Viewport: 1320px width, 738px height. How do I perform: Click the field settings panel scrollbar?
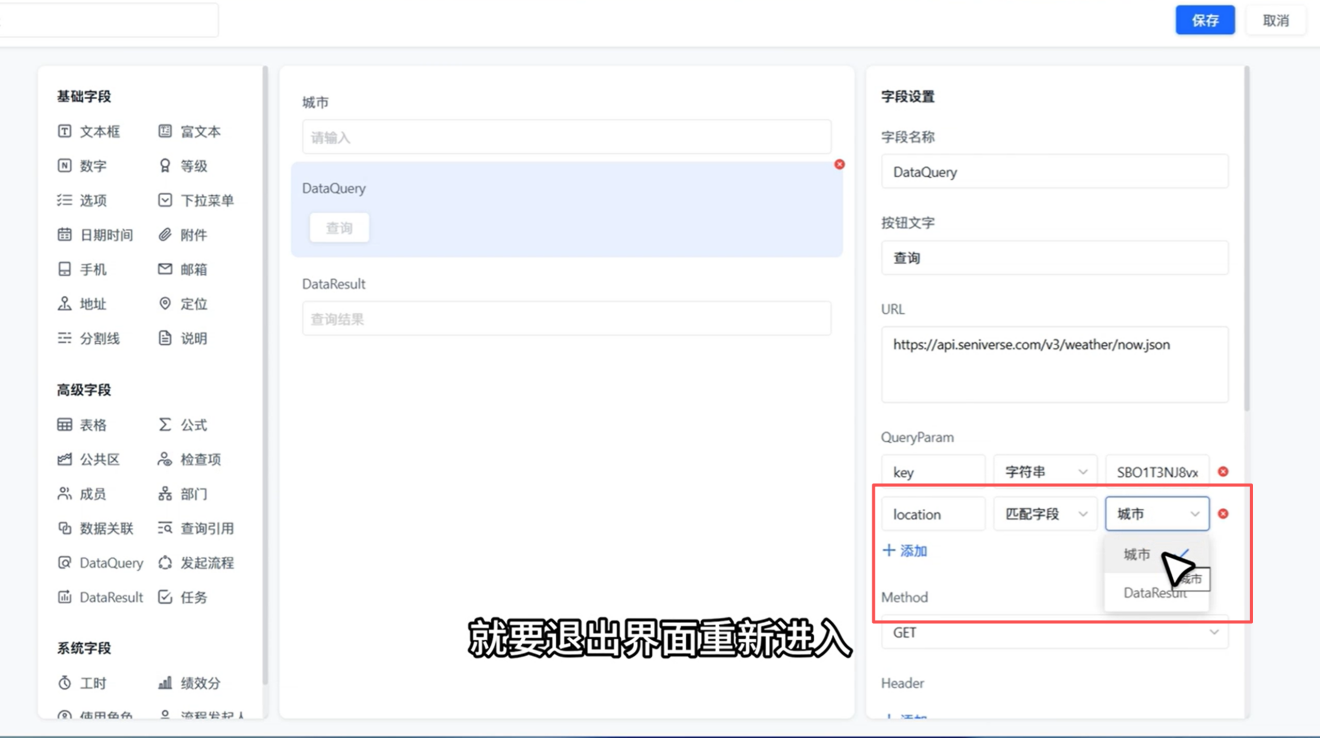pyautogui.click(x=1246, y=240)
